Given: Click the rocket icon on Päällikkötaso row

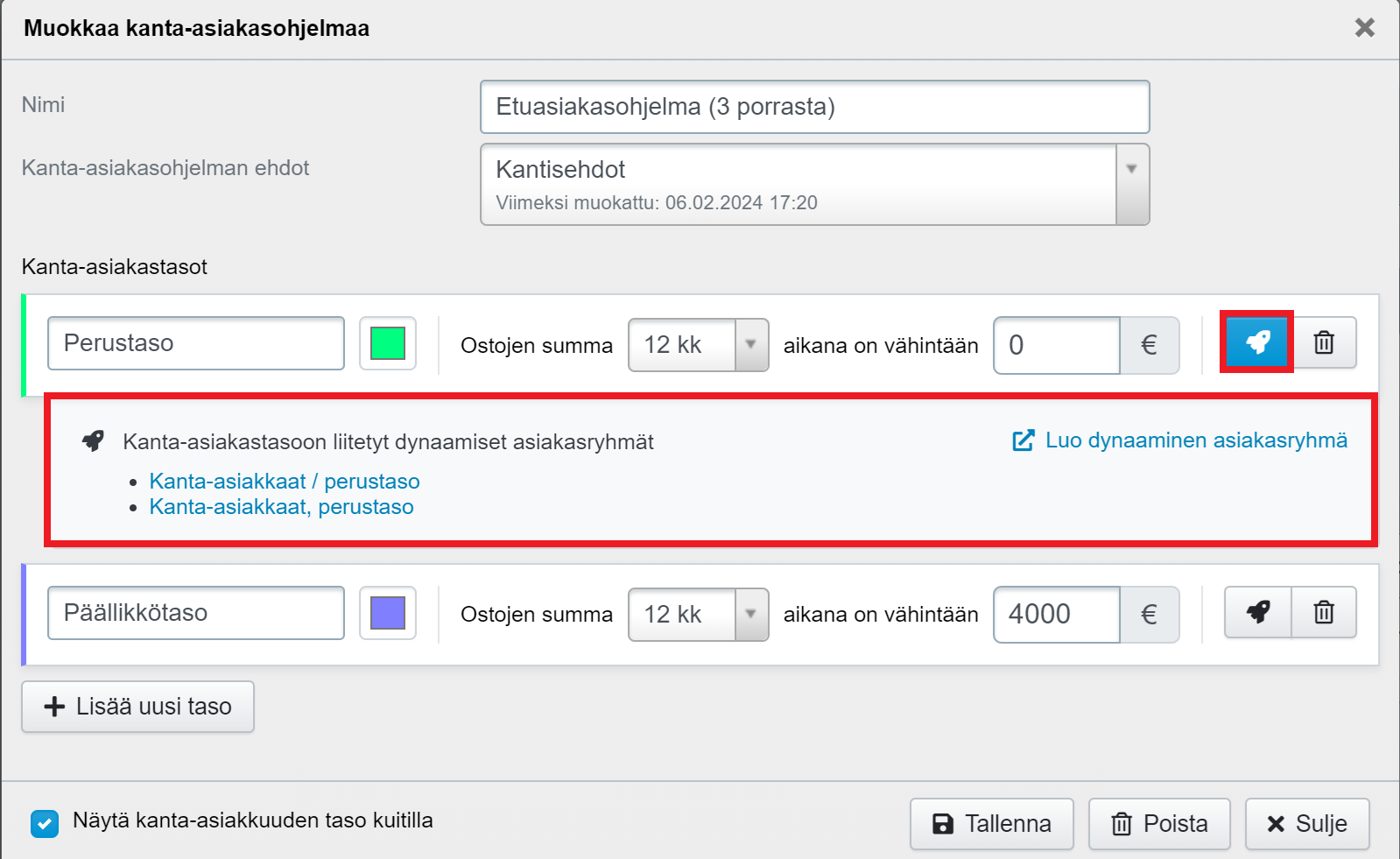Looking at the screenshot, I should coord(1257,612).
